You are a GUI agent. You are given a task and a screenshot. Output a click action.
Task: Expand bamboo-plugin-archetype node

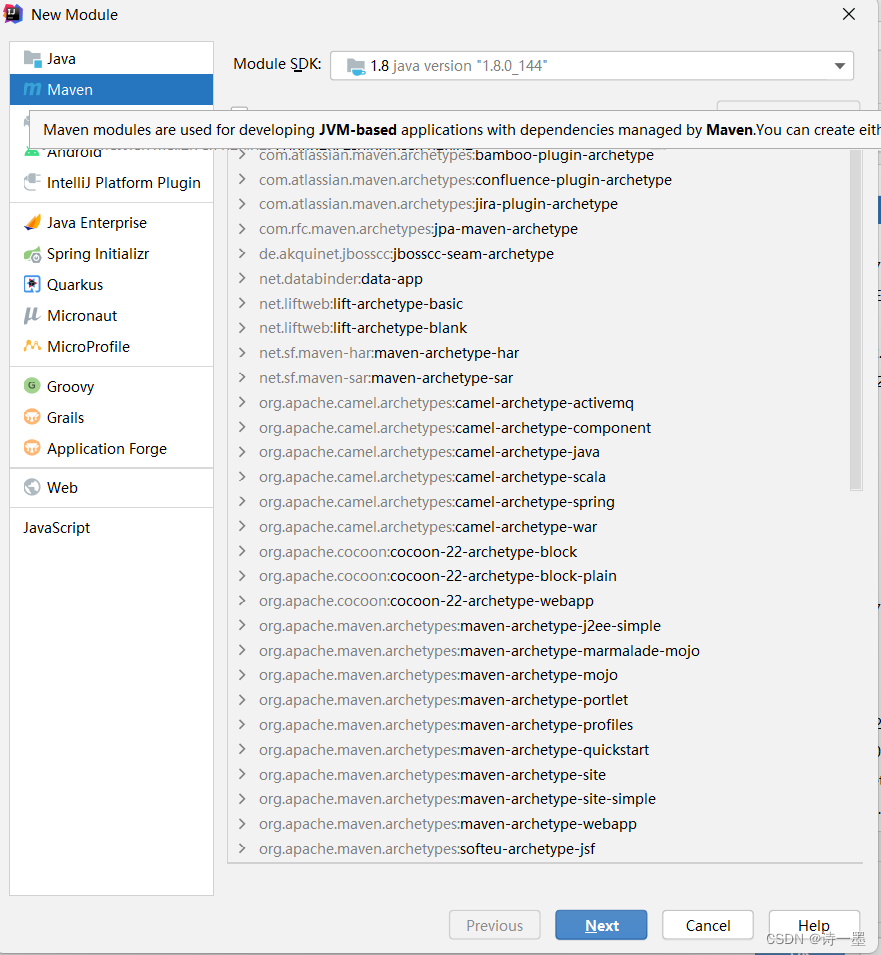coord(242,155)
